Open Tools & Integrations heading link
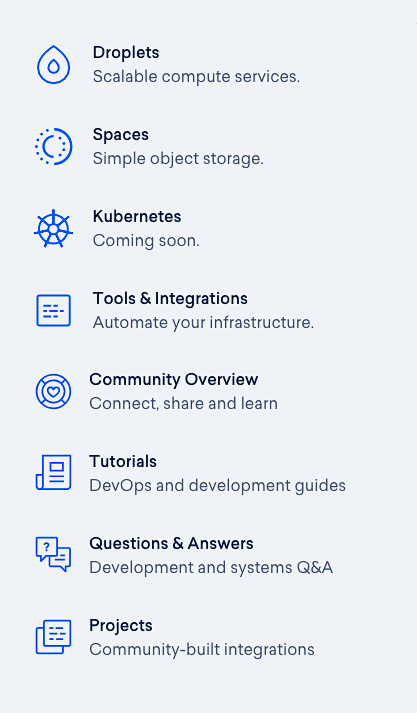417x713 pixels. 170,298
